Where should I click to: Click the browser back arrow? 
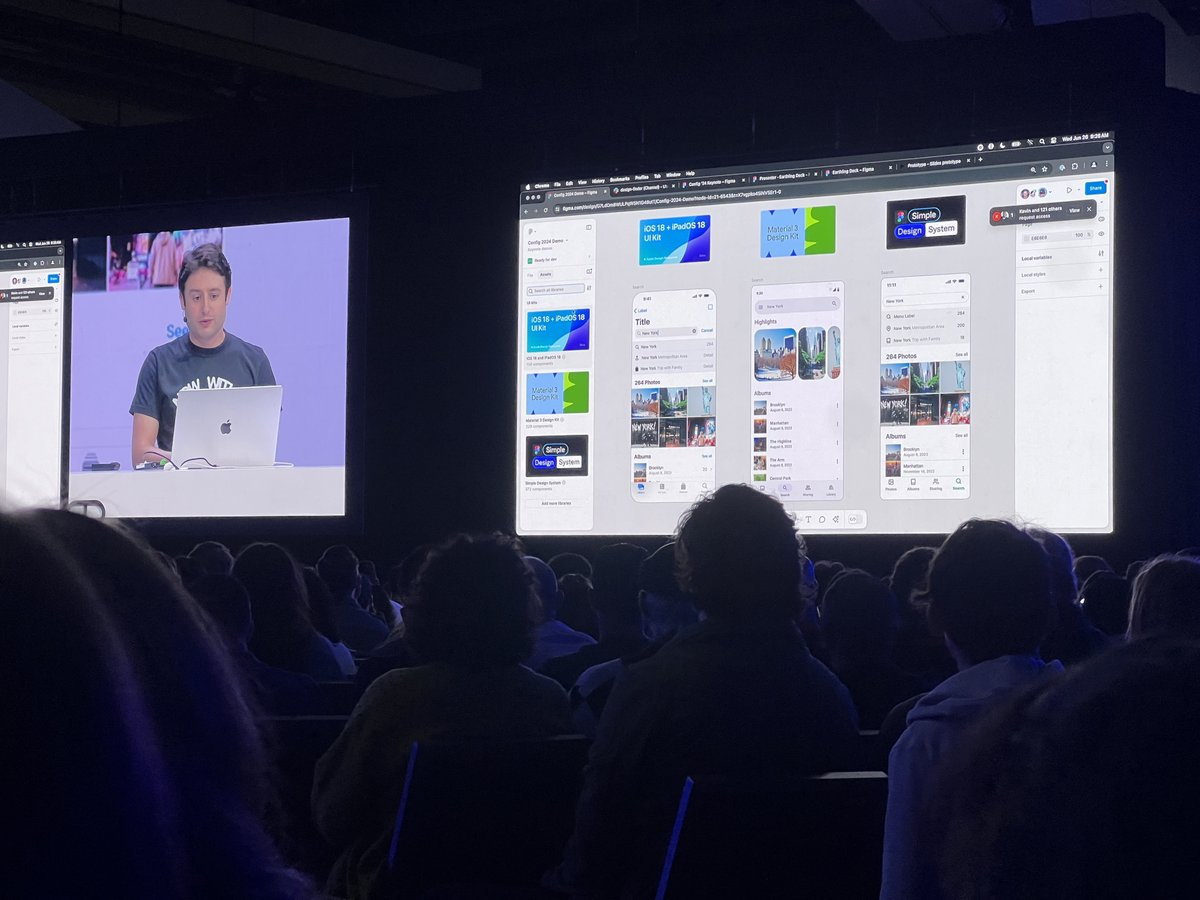525,211
